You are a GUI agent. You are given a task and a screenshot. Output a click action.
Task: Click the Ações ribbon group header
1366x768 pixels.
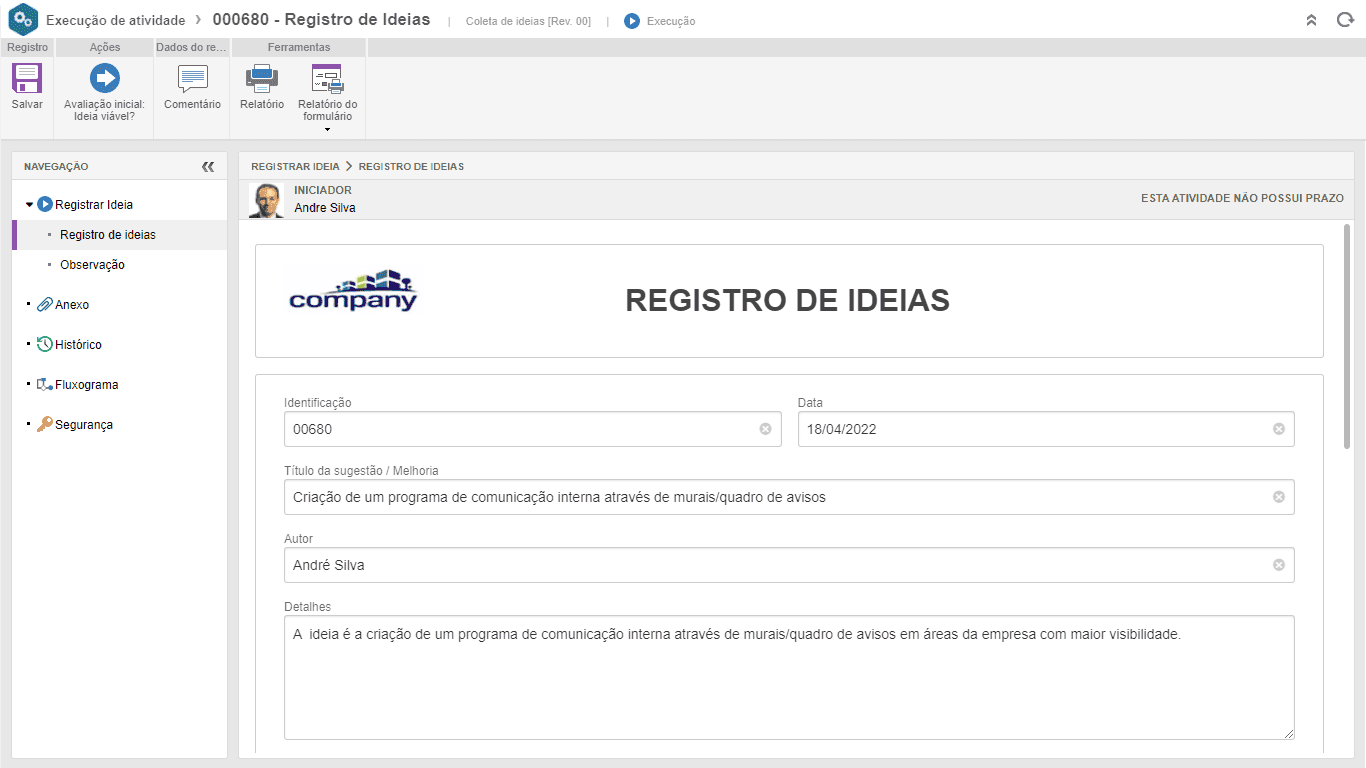pos(104,47)
